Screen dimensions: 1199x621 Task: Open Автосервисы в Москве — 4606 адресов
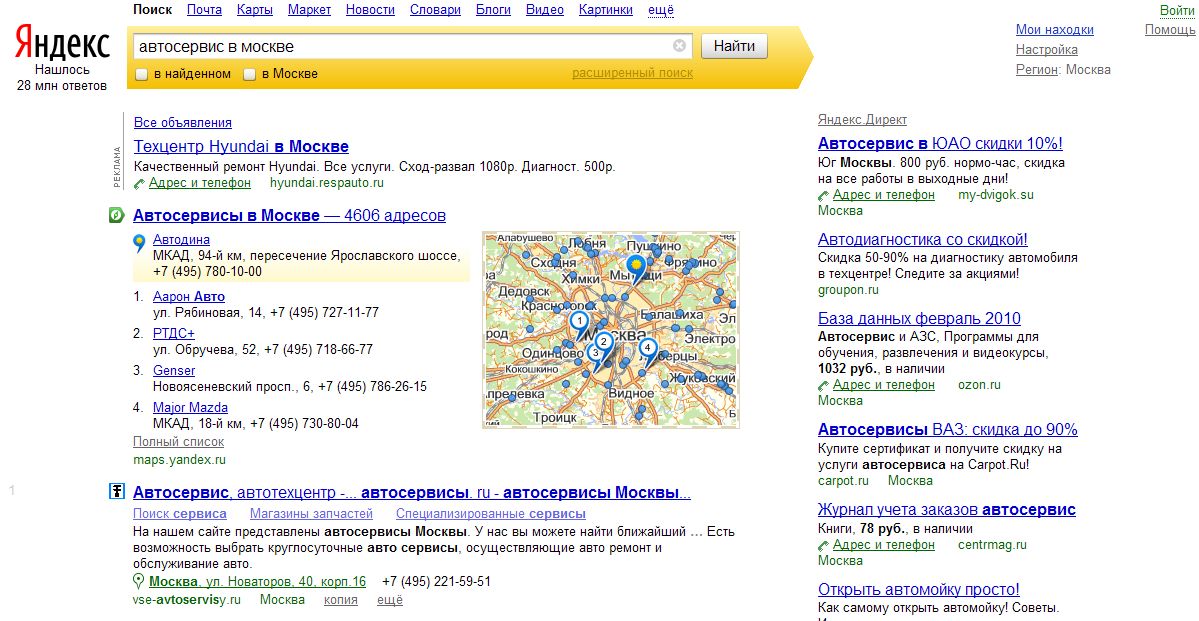tap(289, 216)
